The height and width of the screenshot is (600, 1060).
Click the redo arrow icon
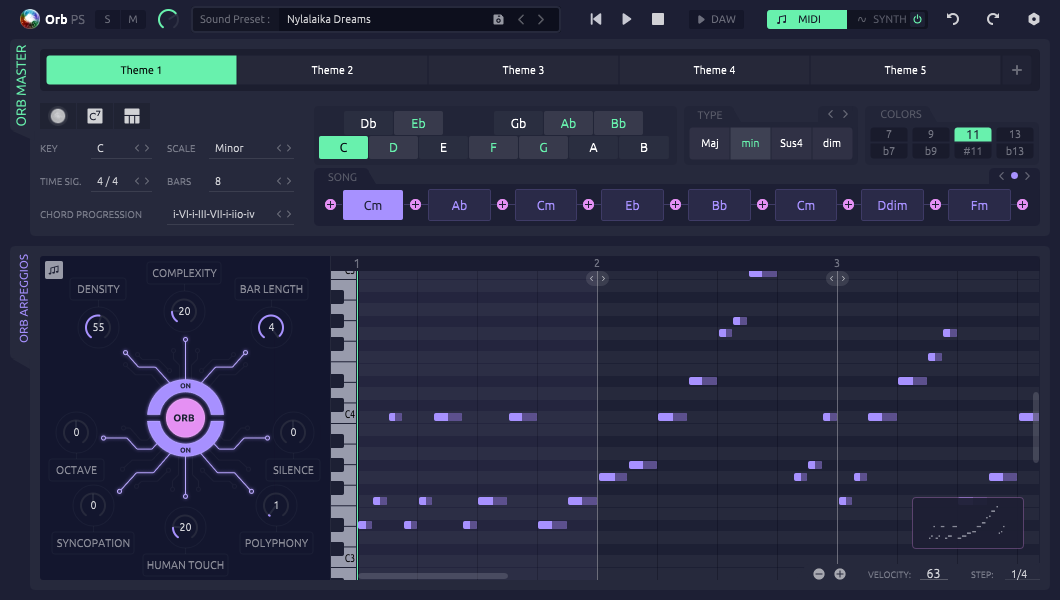click(993, 19)
